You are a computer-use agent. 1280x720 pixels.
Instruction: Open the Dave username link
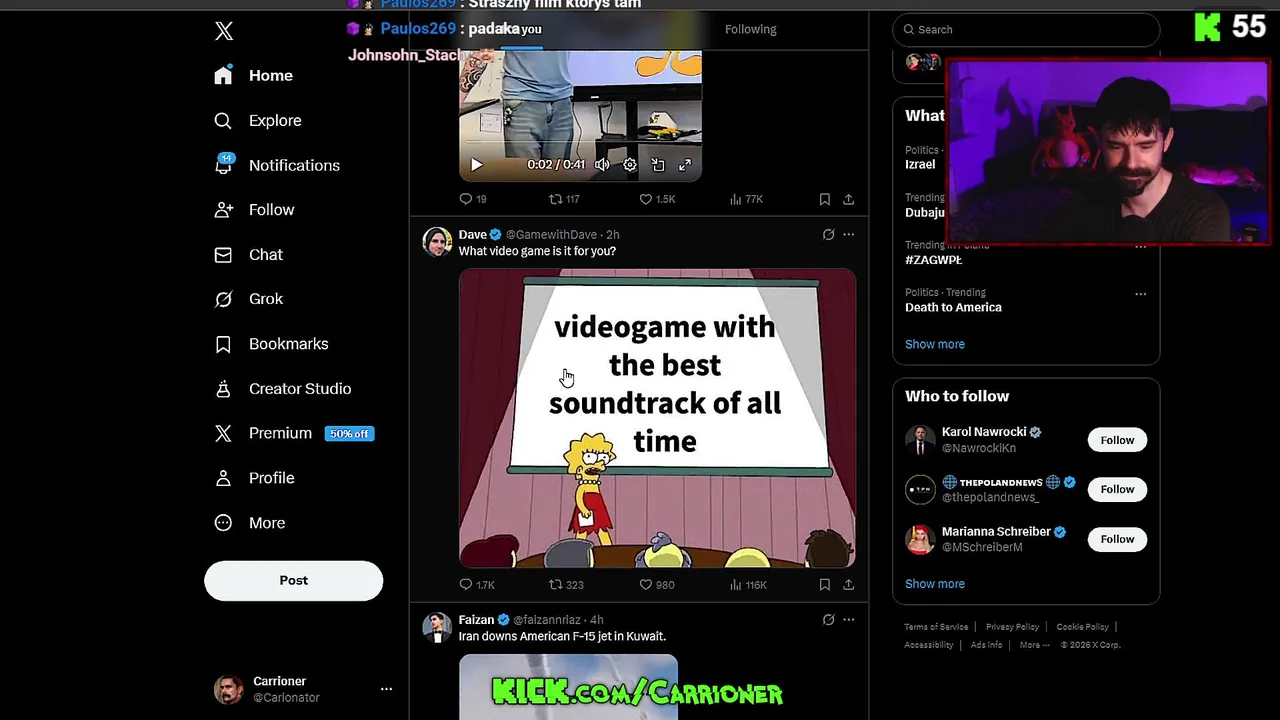tap(473, 235)
